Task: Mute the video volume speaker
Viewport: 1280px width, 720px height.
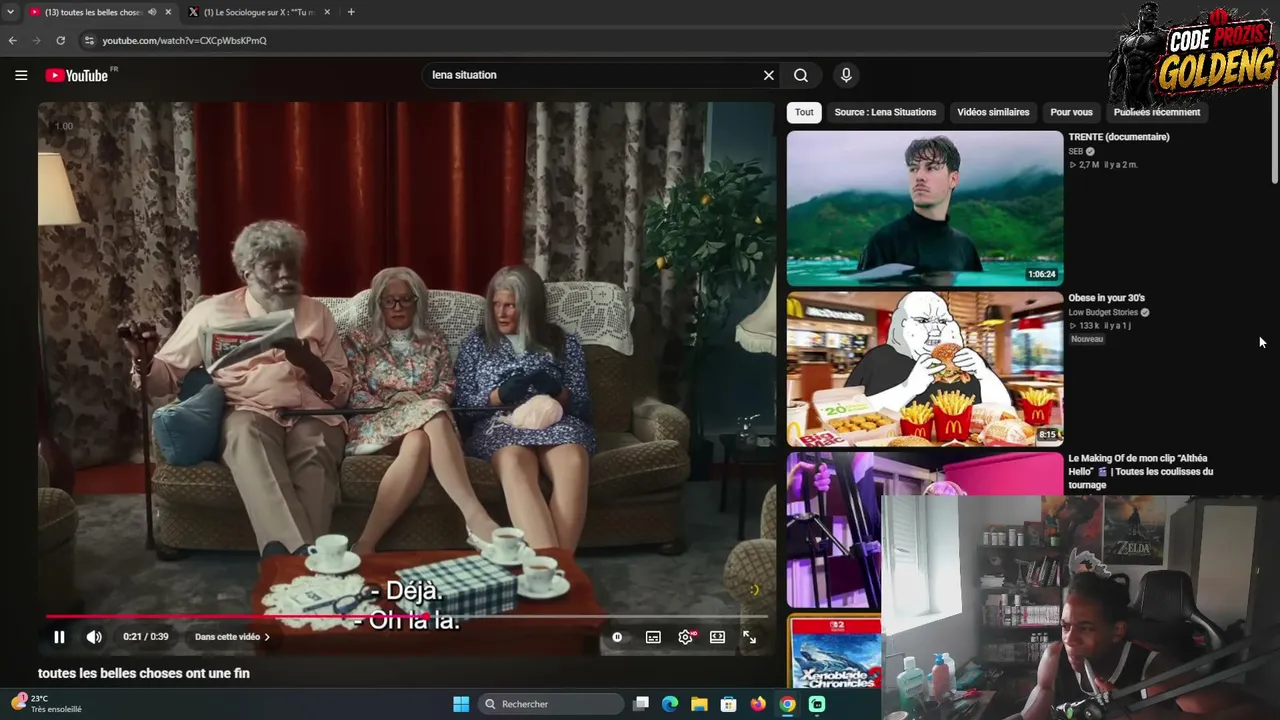Action: coord(94,637)
